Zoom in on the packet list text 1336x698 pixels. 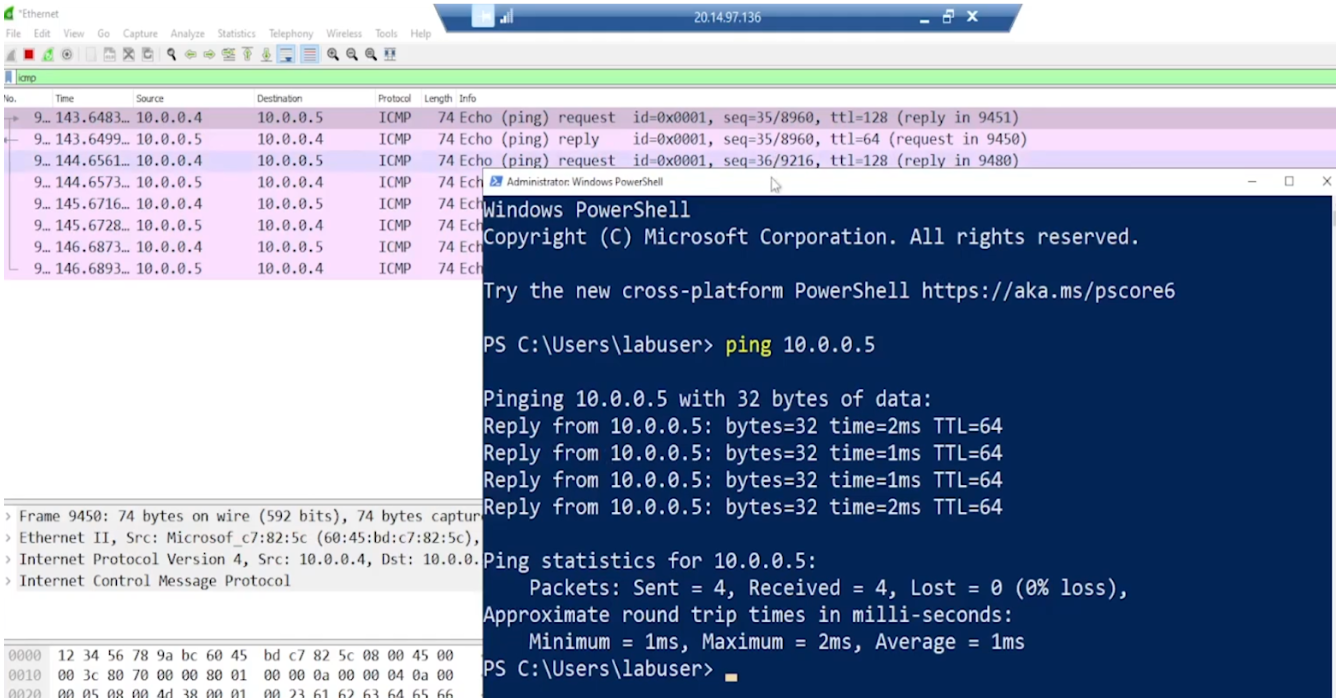[x=332, y=54]
